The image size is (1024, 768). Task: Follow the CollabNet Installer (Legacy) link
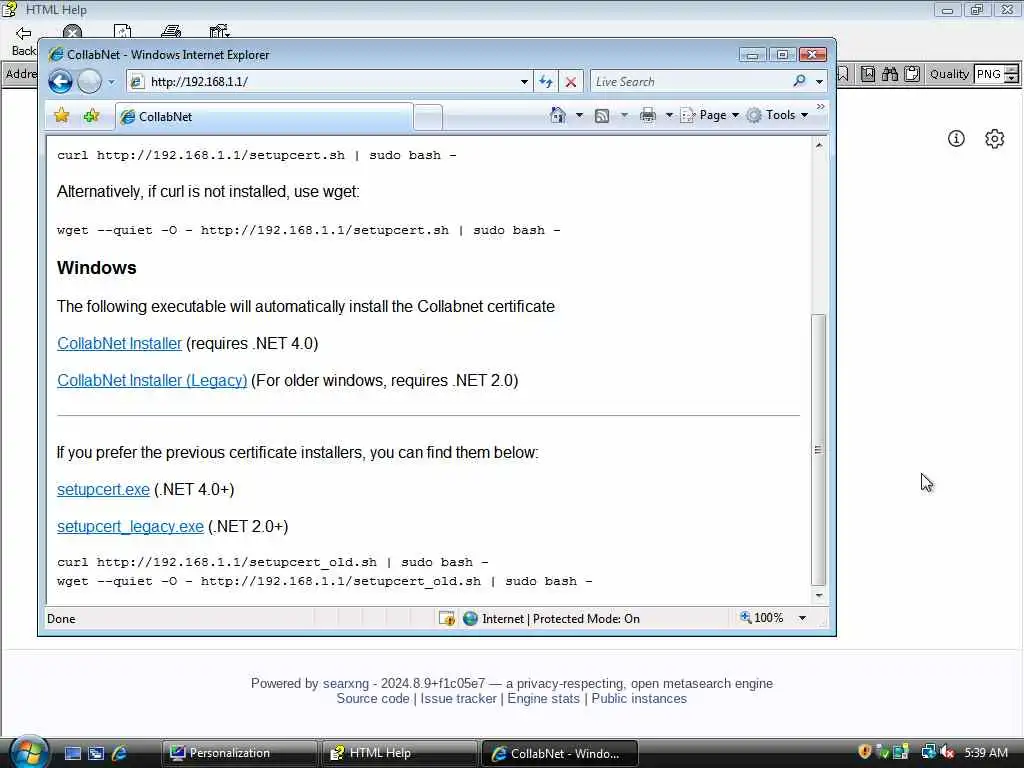click(152, 380)
